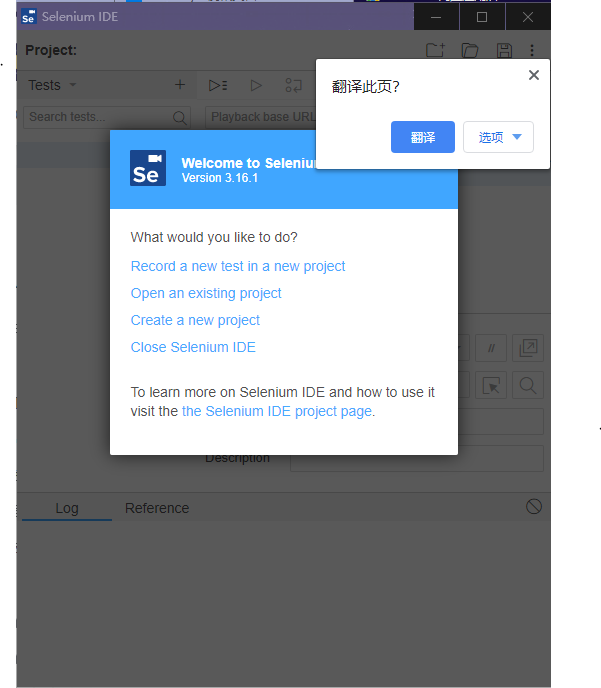Click the blue 翻译 translate button
The image size is (601, 688).
(x=423, y=137)
